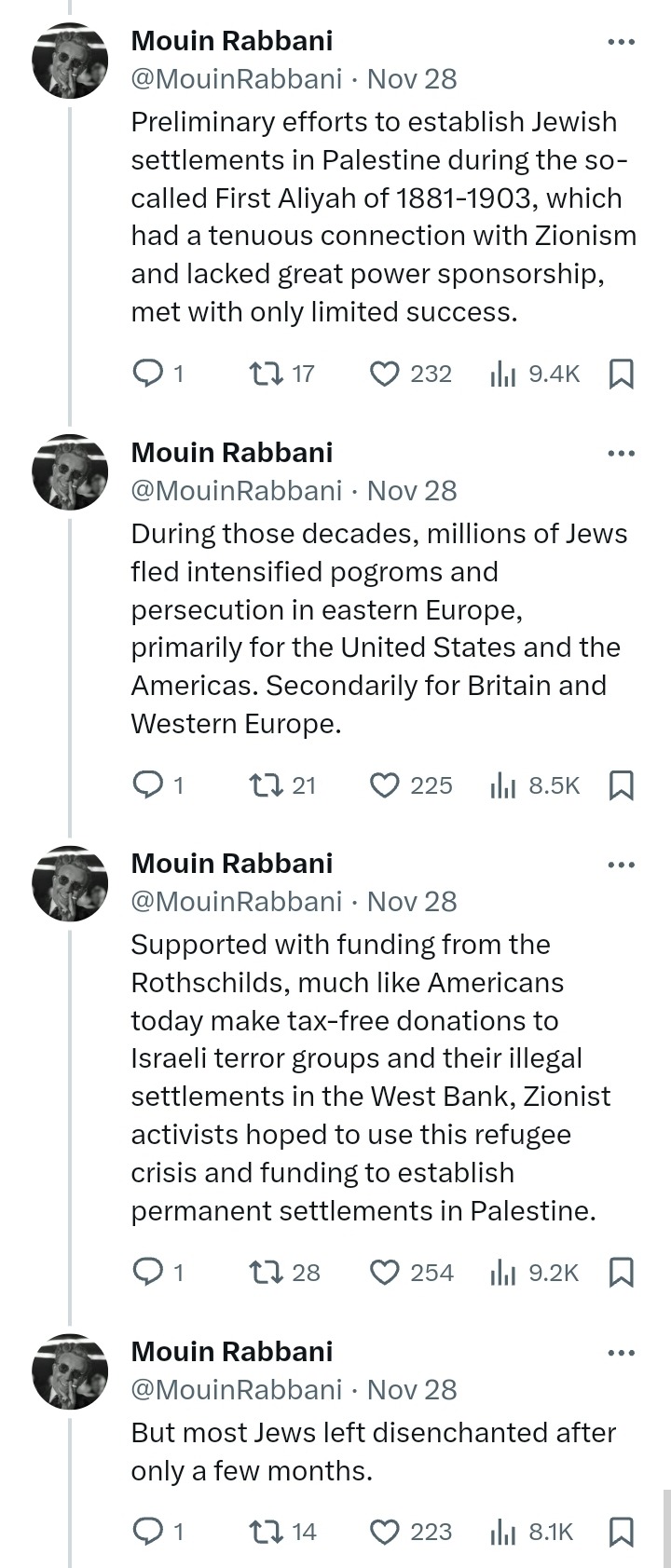Like the tweet with 232 likes
The width and height of the screenshot is (671, 1568).
385,374
